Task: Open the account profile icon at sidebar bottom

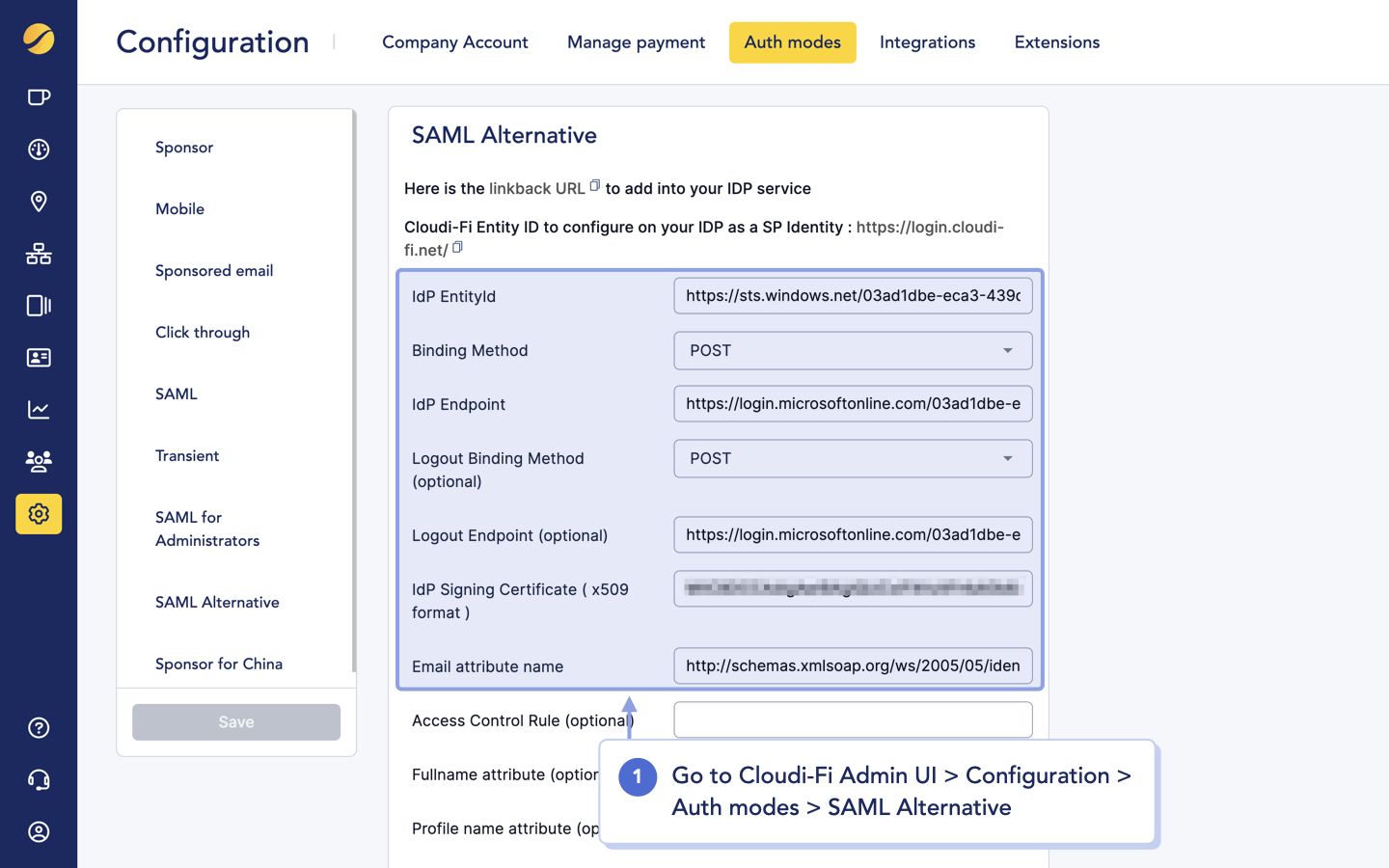Action: (x=39, y=831)
